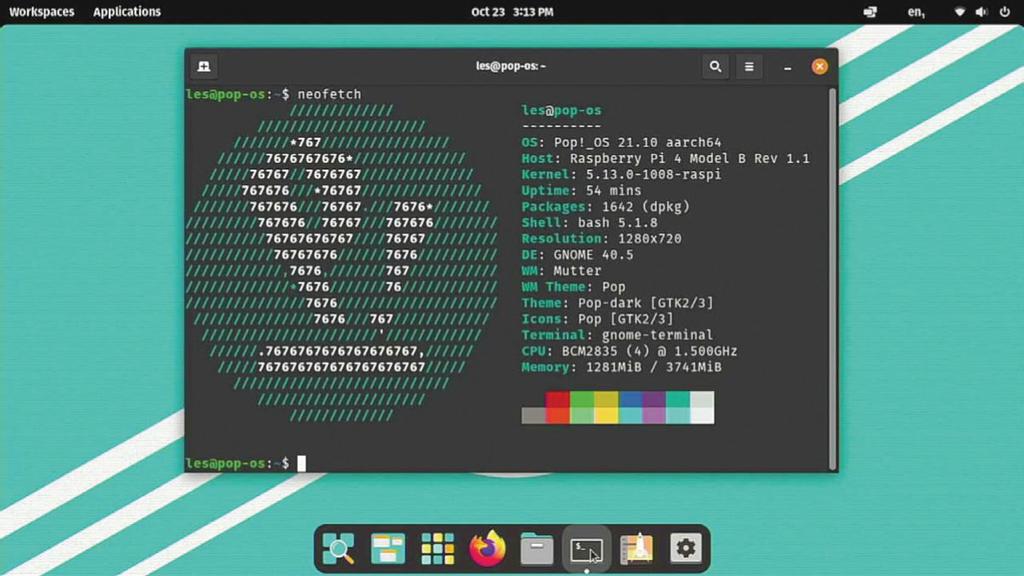Click the 'Packages: 1642 (dpkg)' line
The image size is (1024, 576).
coord(605,206)
